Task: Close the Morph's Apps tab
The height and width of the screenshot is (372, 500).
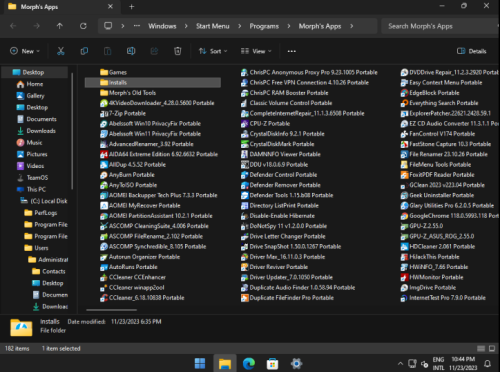Action: [110, 7]
